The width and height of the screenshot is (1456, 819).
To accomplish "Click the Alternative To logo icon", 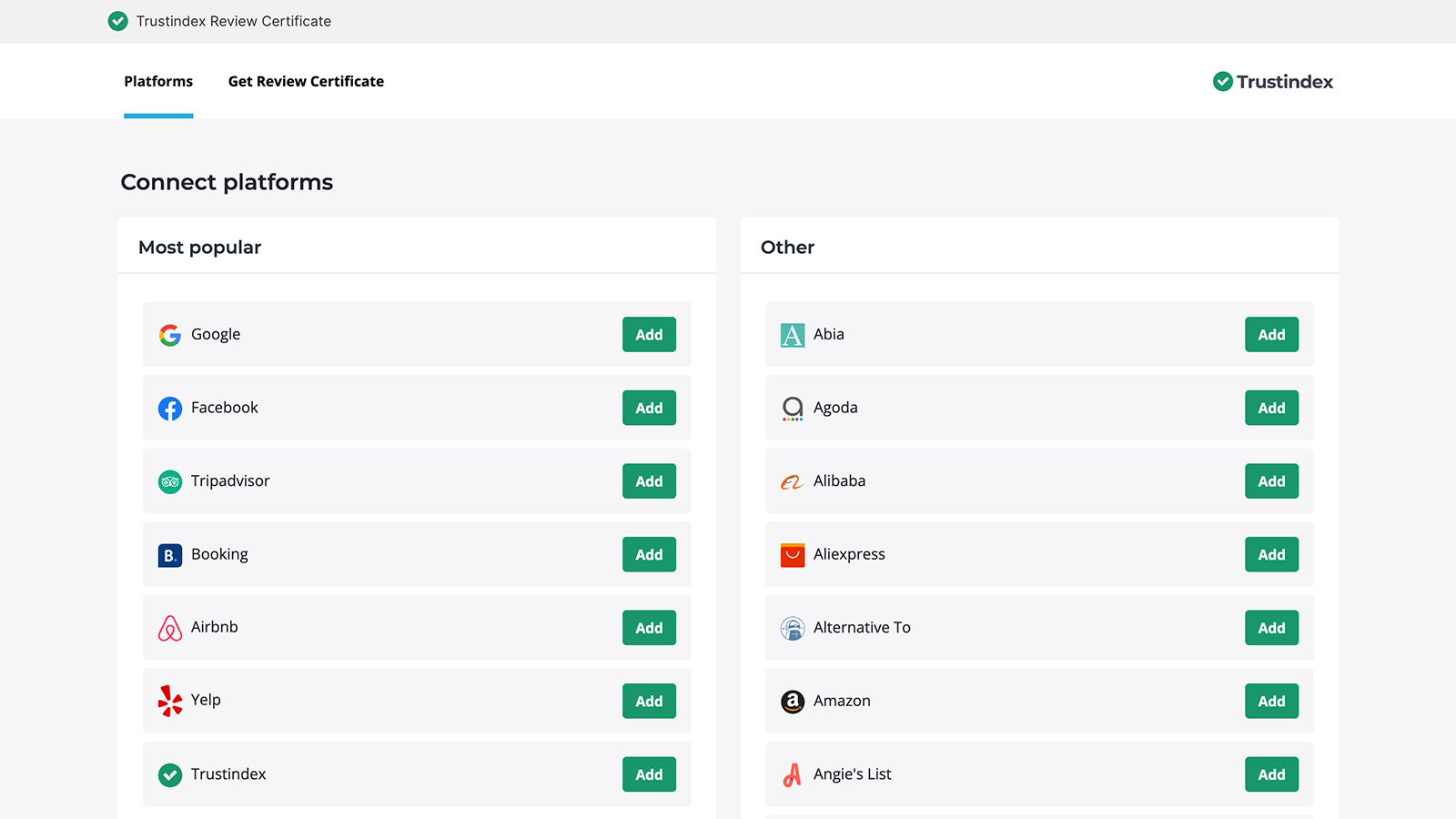I will click(x=793, y=628).
